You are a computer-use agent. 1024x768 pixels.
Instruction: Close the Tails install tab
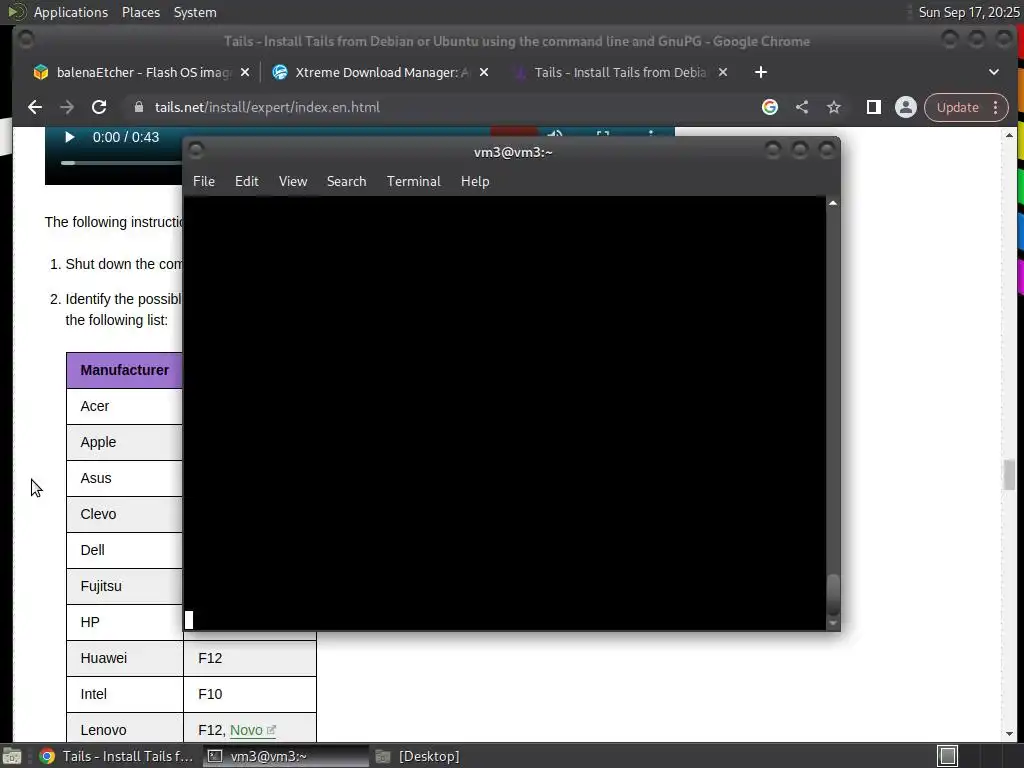point(723,72)
